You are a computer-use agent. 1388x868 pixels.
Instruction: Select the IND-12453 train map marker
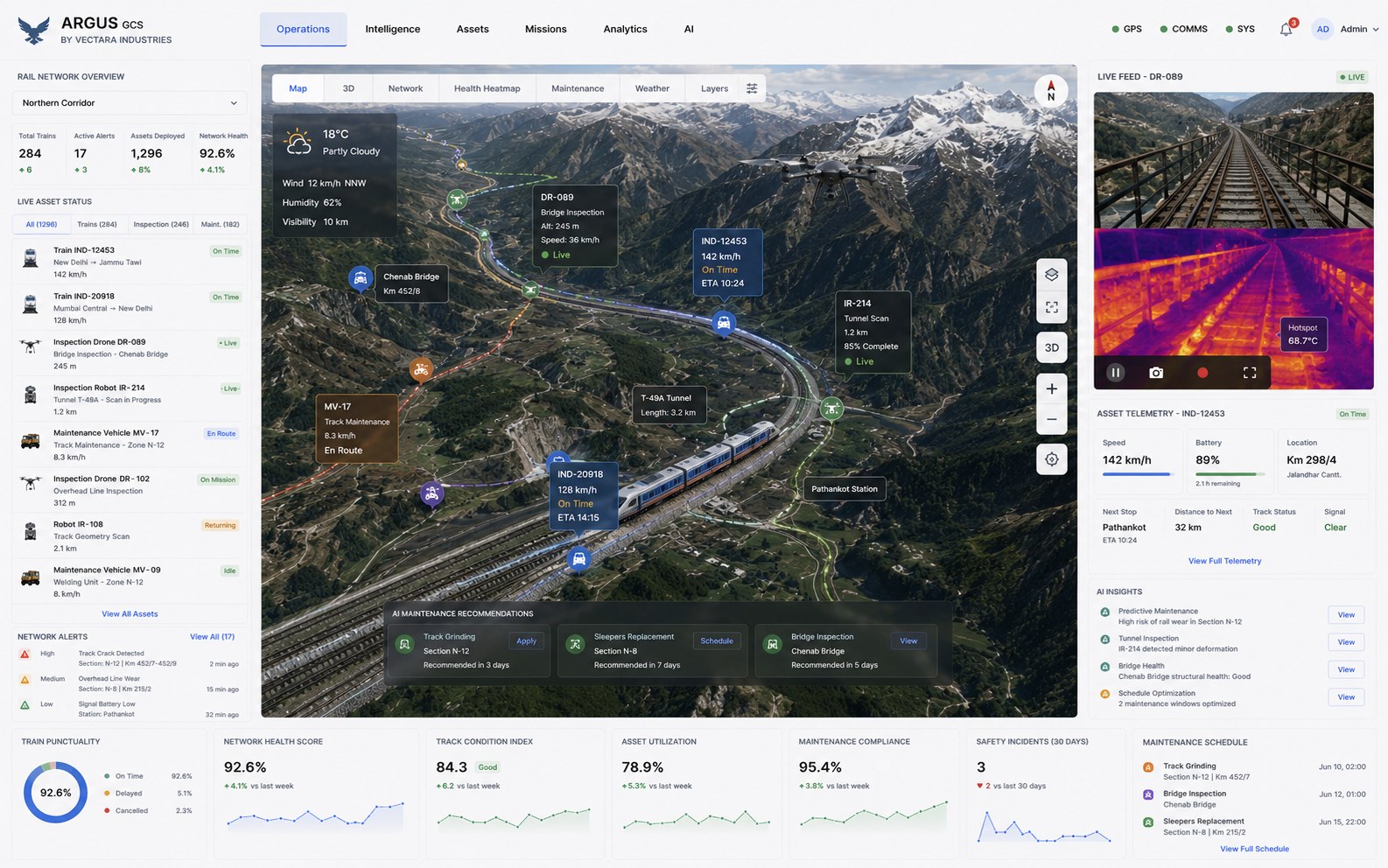click(724, 324)
